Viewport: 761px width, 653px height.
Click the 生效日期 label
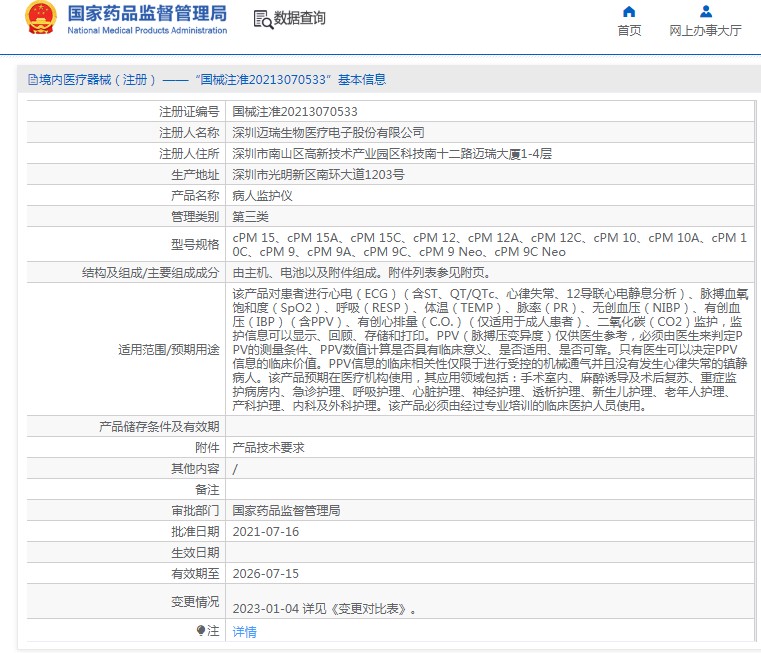(195, 553)
